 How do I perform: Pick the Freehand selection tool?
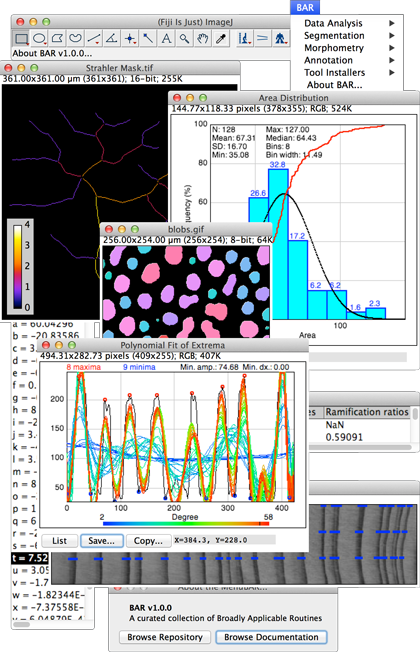[75, 39]
